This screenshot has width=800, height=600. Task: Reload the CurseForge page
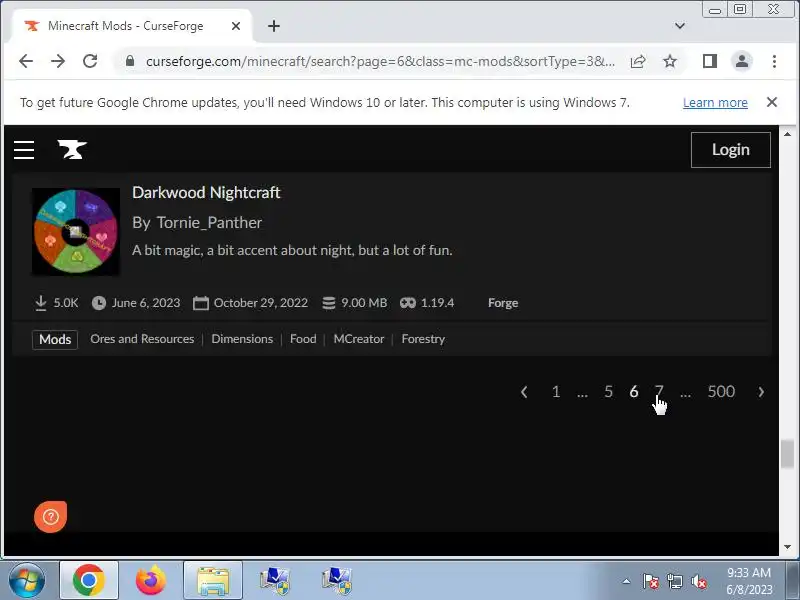(x=90, y=61)
